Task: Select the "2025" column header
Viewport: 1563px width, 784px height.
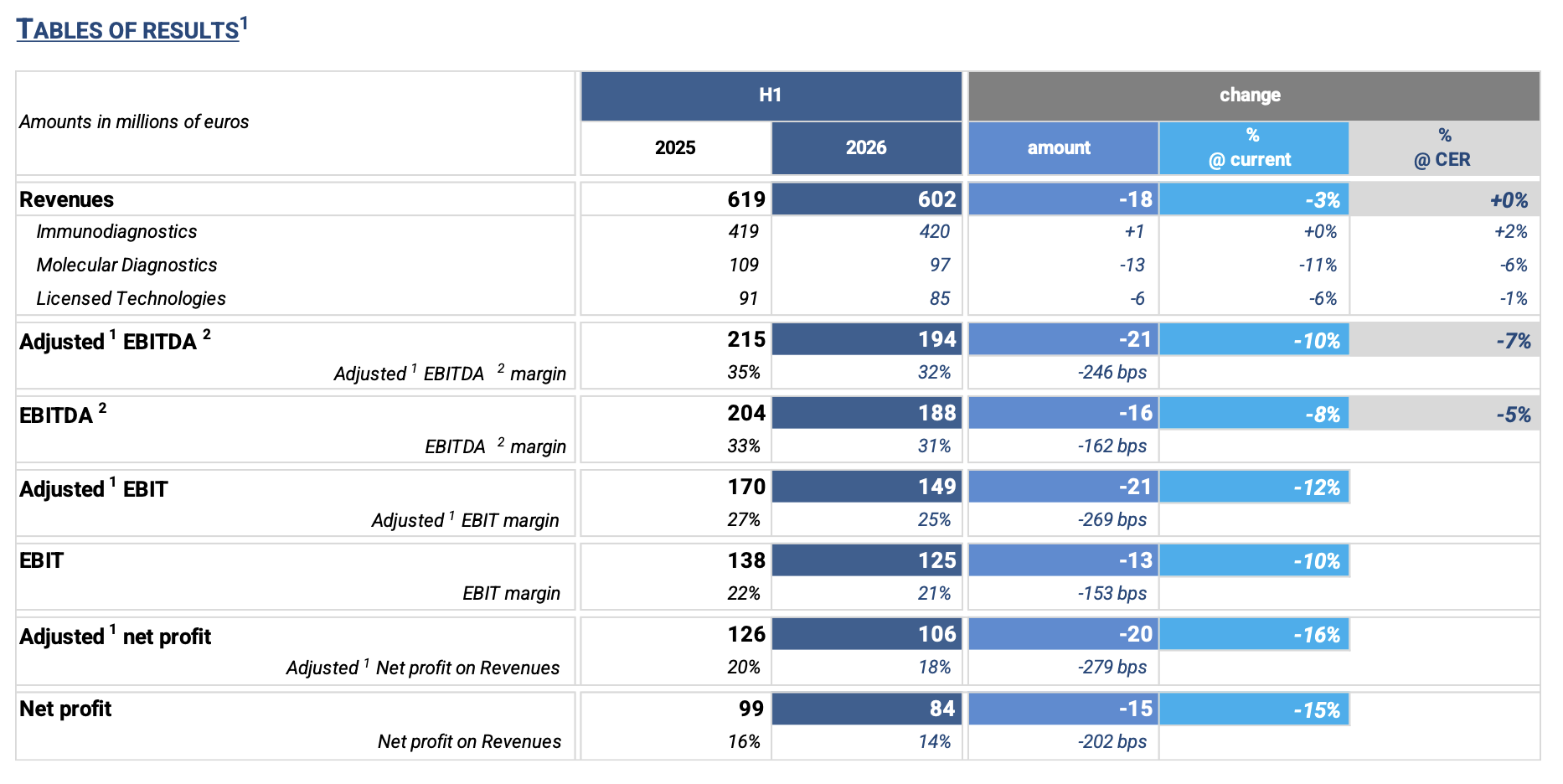Action: tap(675, 148)
